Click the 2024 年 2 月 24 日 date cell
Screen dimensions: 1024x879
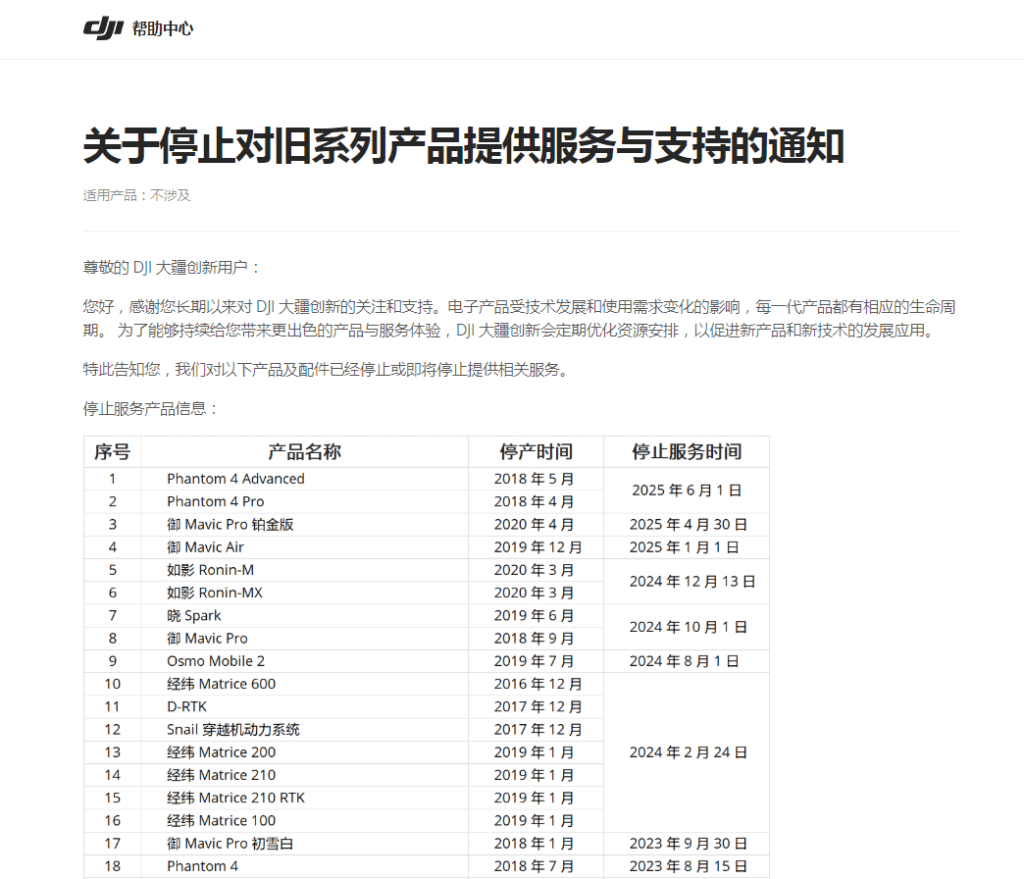coord(688,752)
